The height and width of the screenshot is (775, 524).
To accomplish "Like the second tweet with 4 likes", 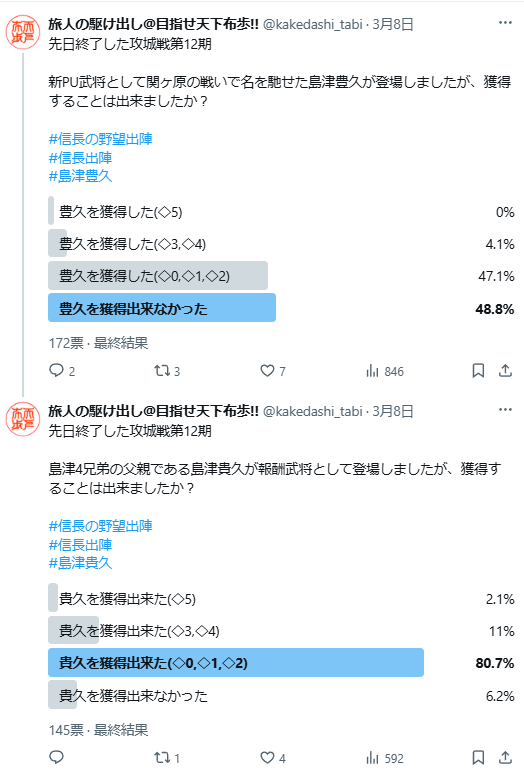I will click(x=273, y=758).
